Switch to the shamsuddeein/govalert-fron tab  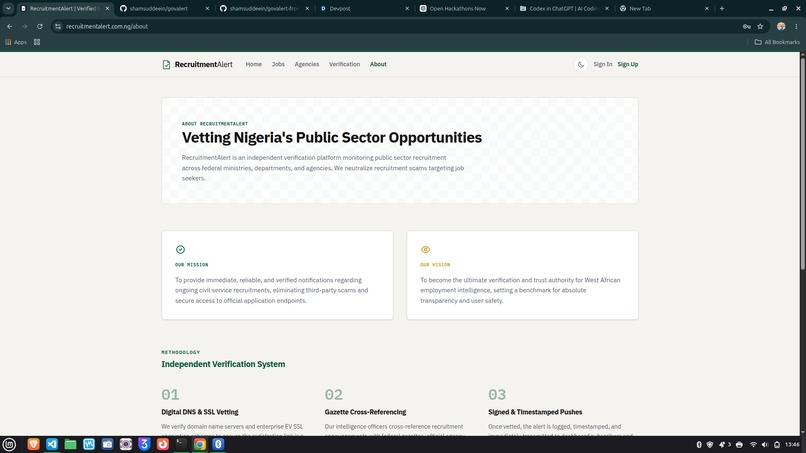(x=264, y=8)
